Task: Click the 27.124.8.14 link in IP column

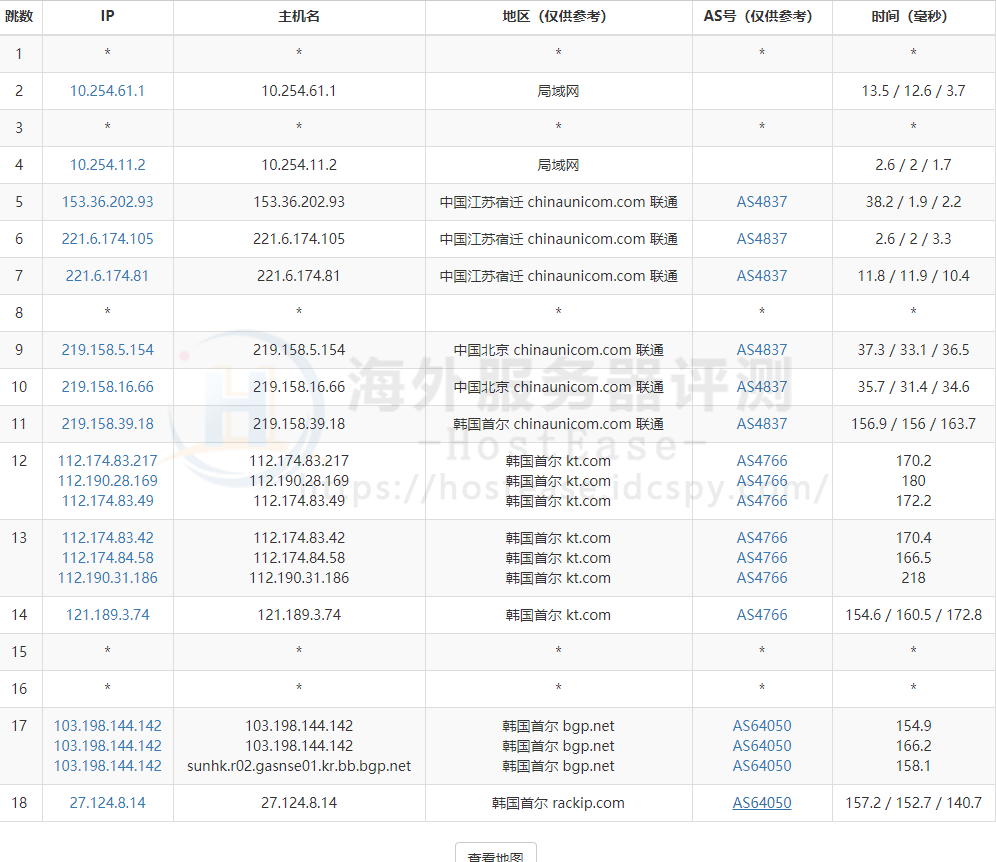Action: [x=107, y=803]
